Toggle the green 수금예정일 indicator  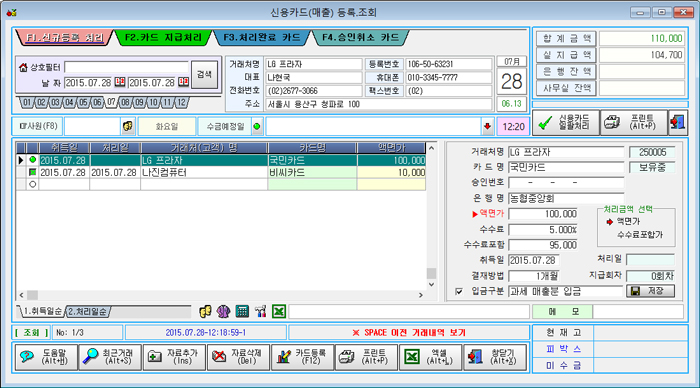[x=257, y=126]
